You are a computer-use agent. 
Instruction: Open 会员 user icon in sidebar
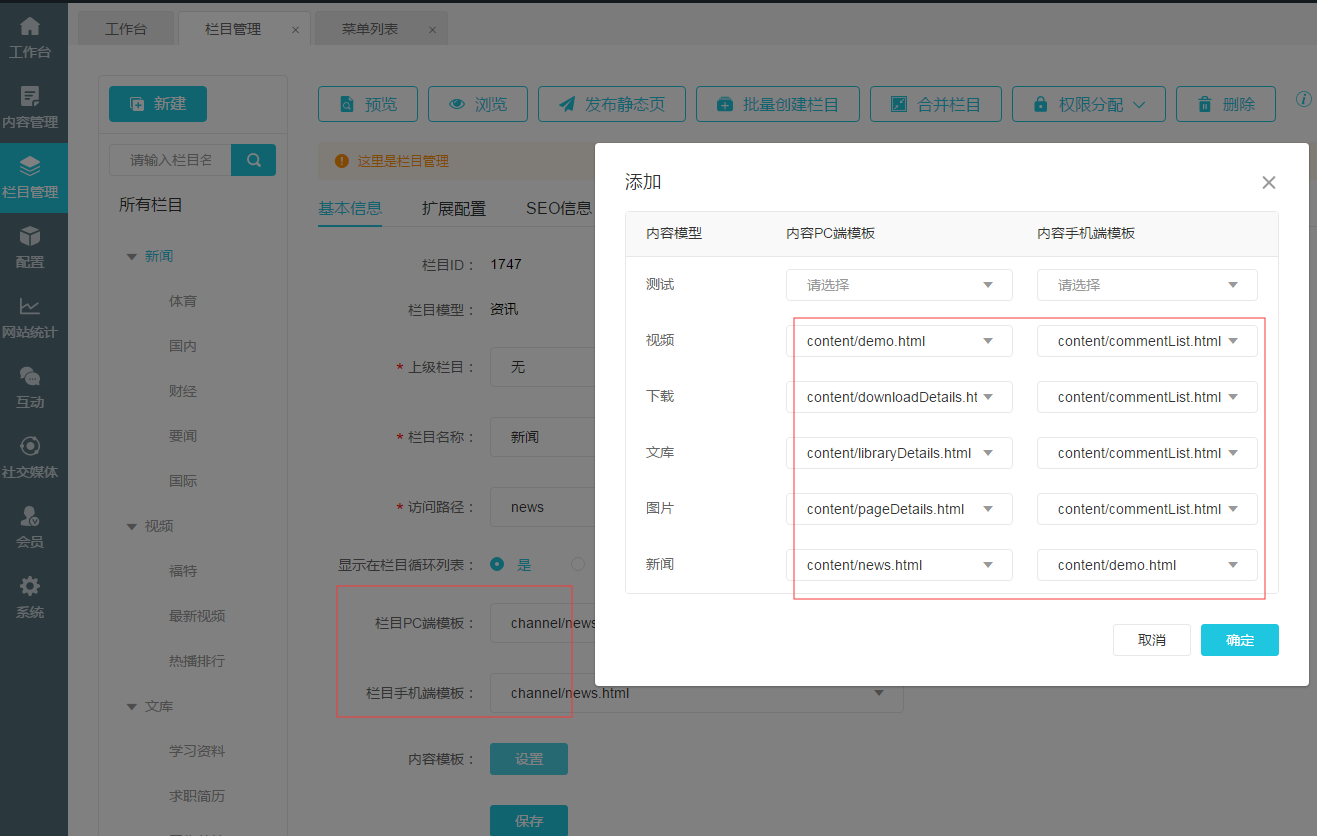(x=30, y=518)
